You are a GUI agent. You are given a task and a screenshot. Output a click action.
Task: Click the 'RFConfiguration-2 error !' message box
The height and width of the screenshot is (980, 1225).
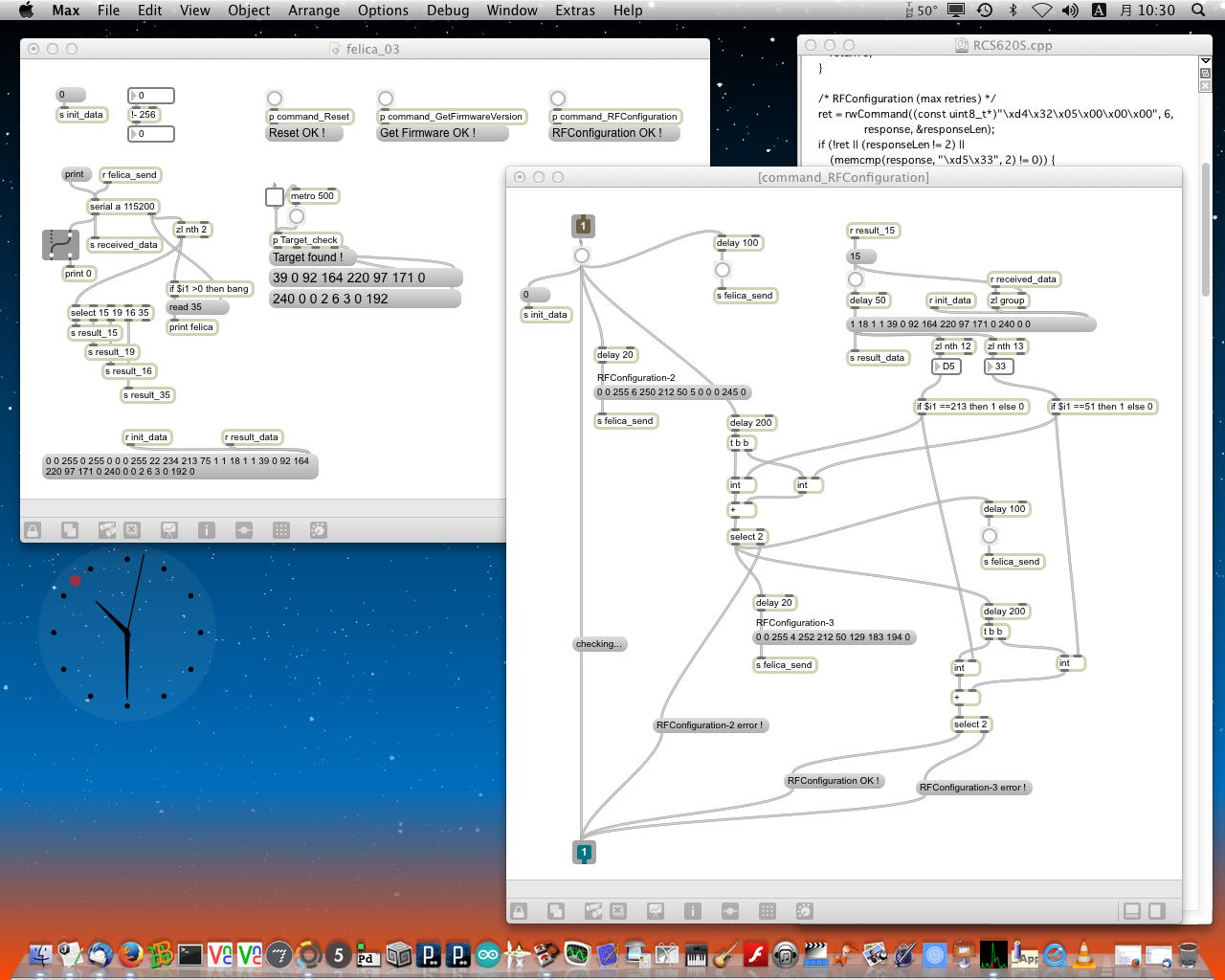pos(709,725)
